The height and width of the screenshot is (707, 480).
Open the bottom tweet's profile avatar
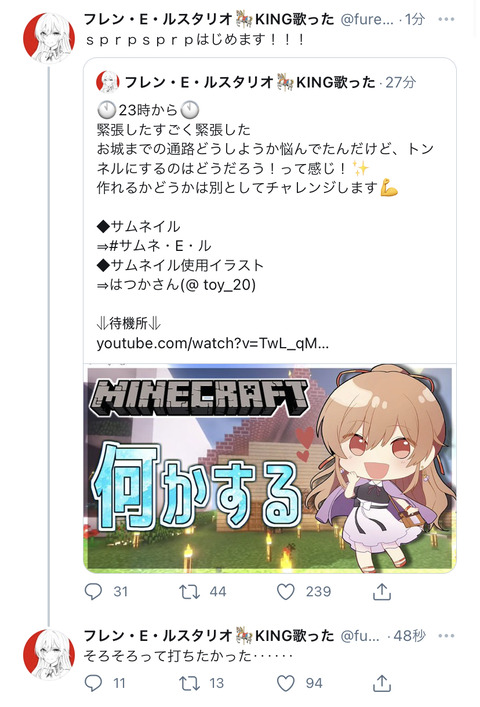pyautogui.click(x=49, y=655)
